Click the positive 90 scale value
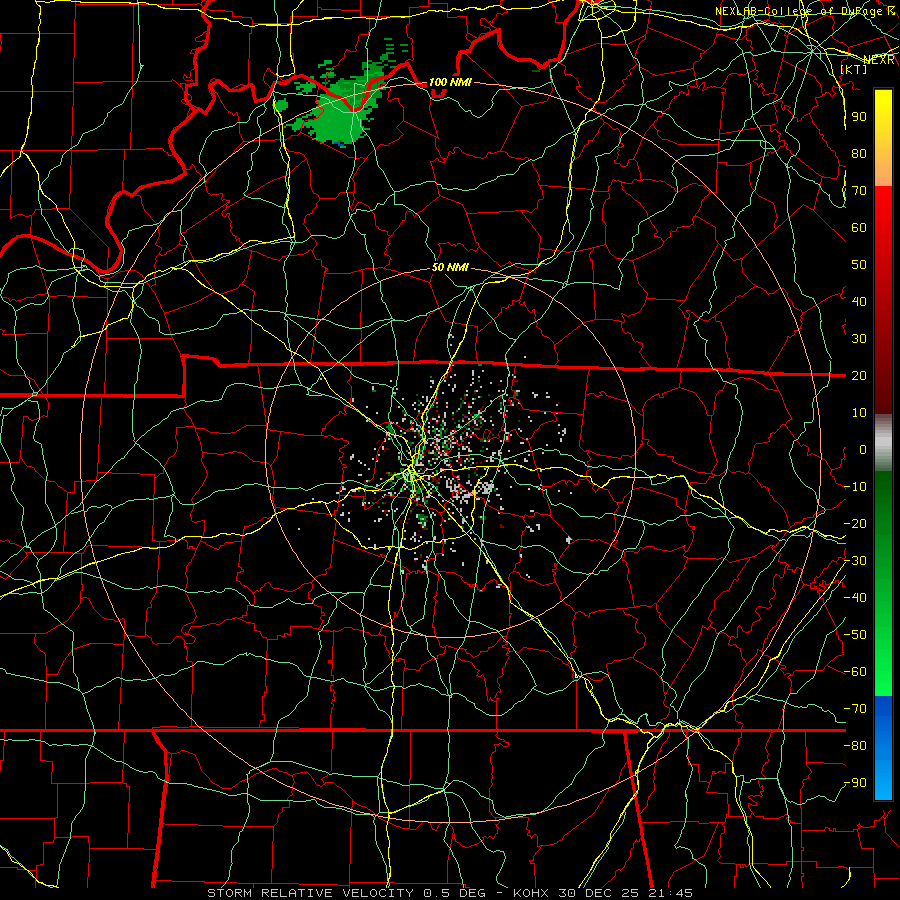 click(859, 117)
